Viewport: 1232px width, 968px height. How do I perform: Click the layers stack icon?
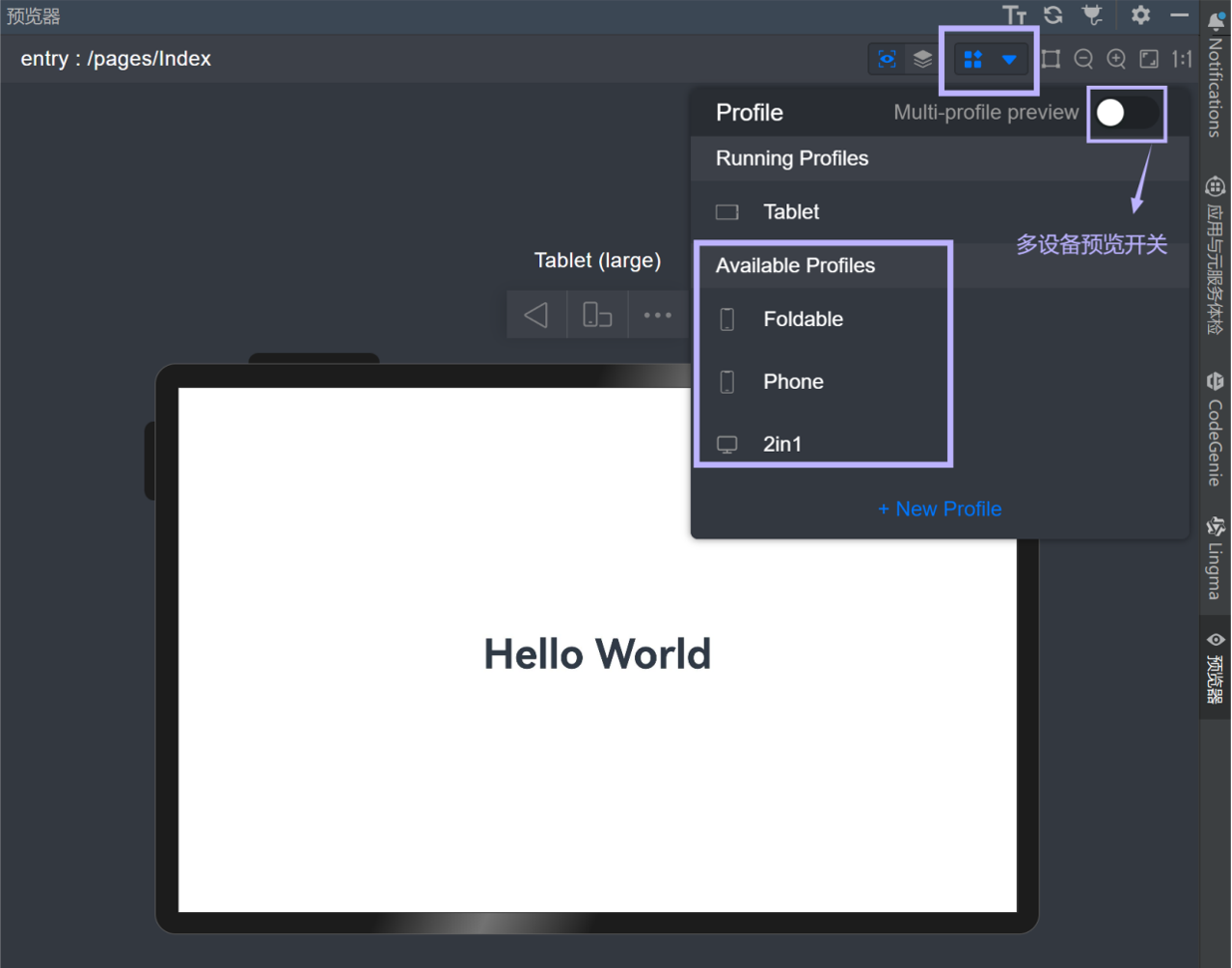[x=923, y=59]
